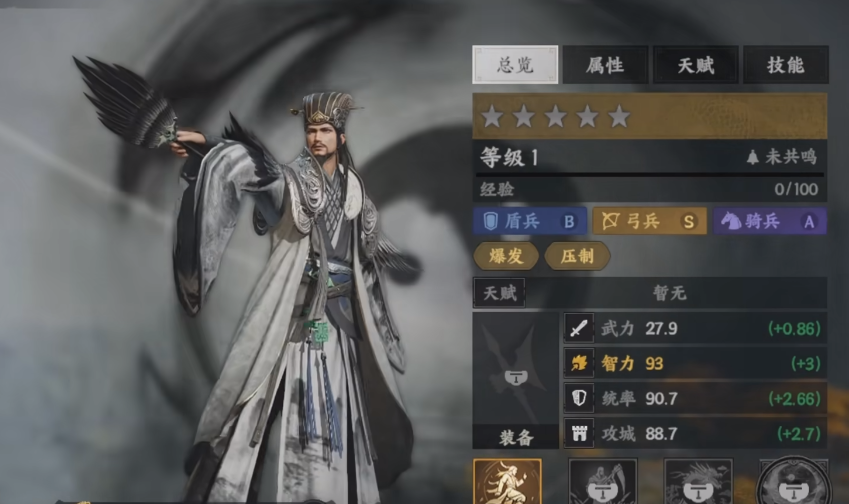
Task: Click the 经验 experience progress bar
Action: coord(650,175)
